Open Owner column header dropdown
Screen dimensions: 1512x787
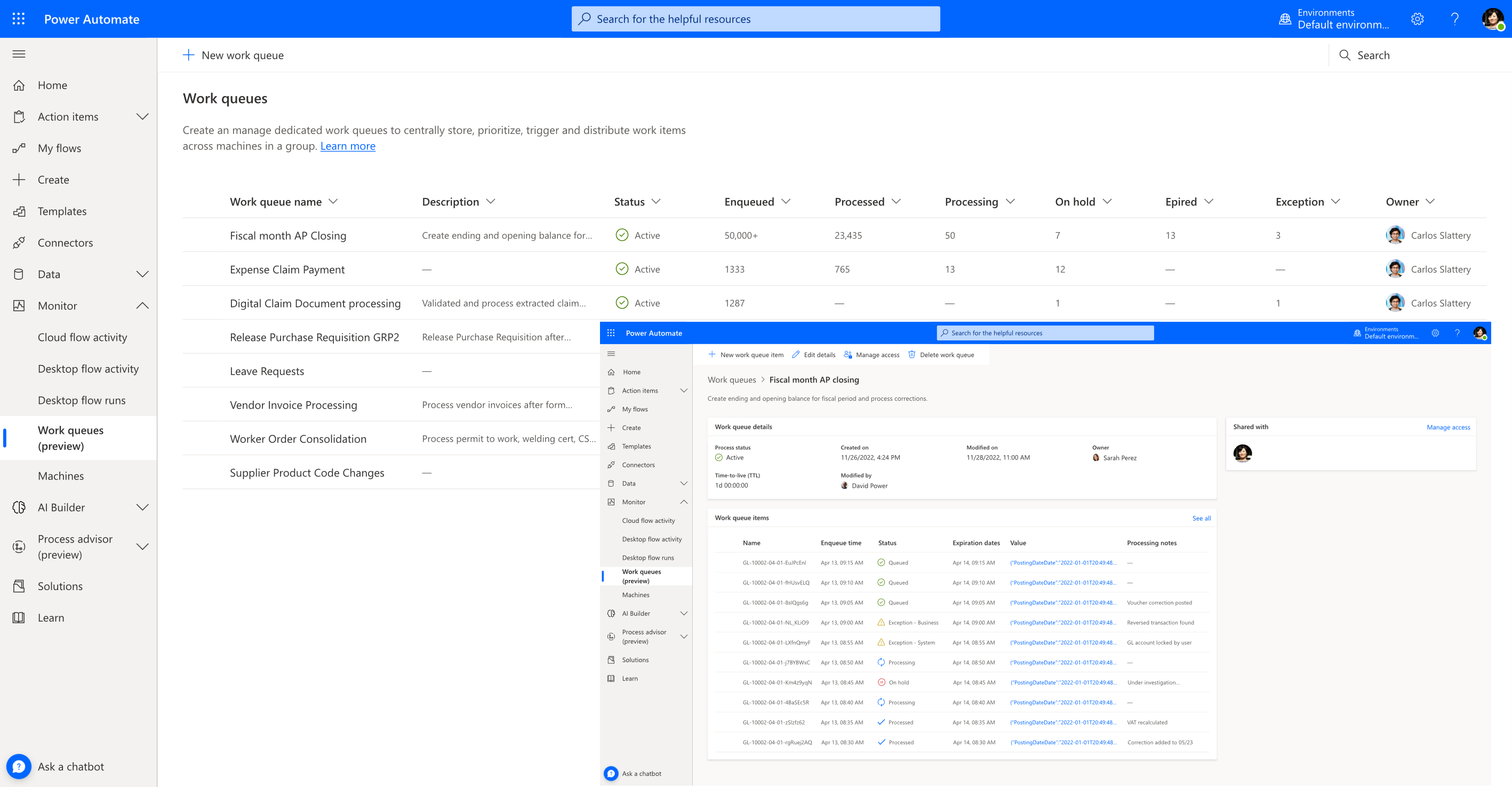[x=1430, y=202]
